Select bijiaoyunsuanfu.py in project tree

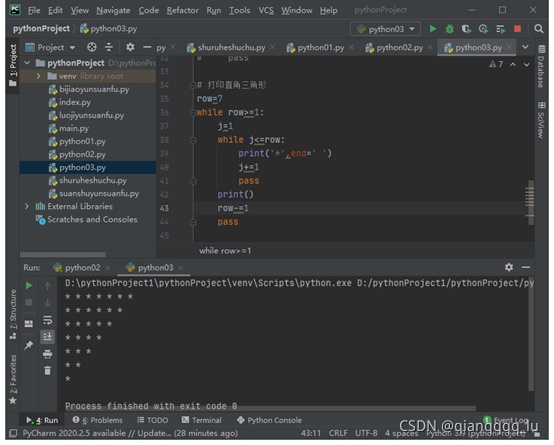[x=94, y=89]
